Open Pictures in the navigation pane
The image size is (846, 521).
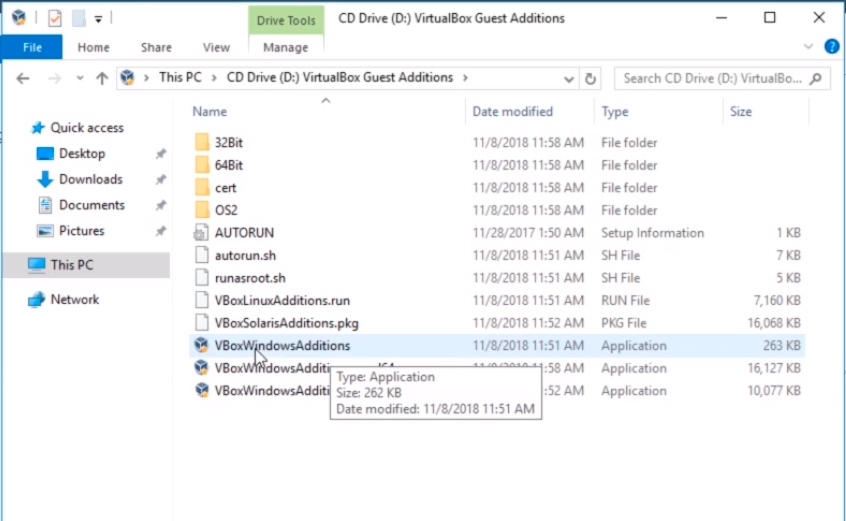point(81,231)
